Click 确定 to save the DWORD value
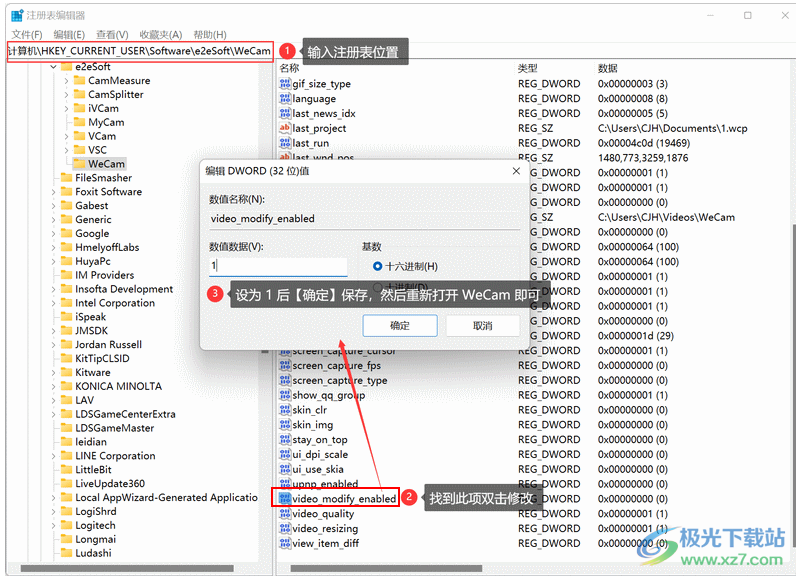Screen dimensions: 796x576 400,325
